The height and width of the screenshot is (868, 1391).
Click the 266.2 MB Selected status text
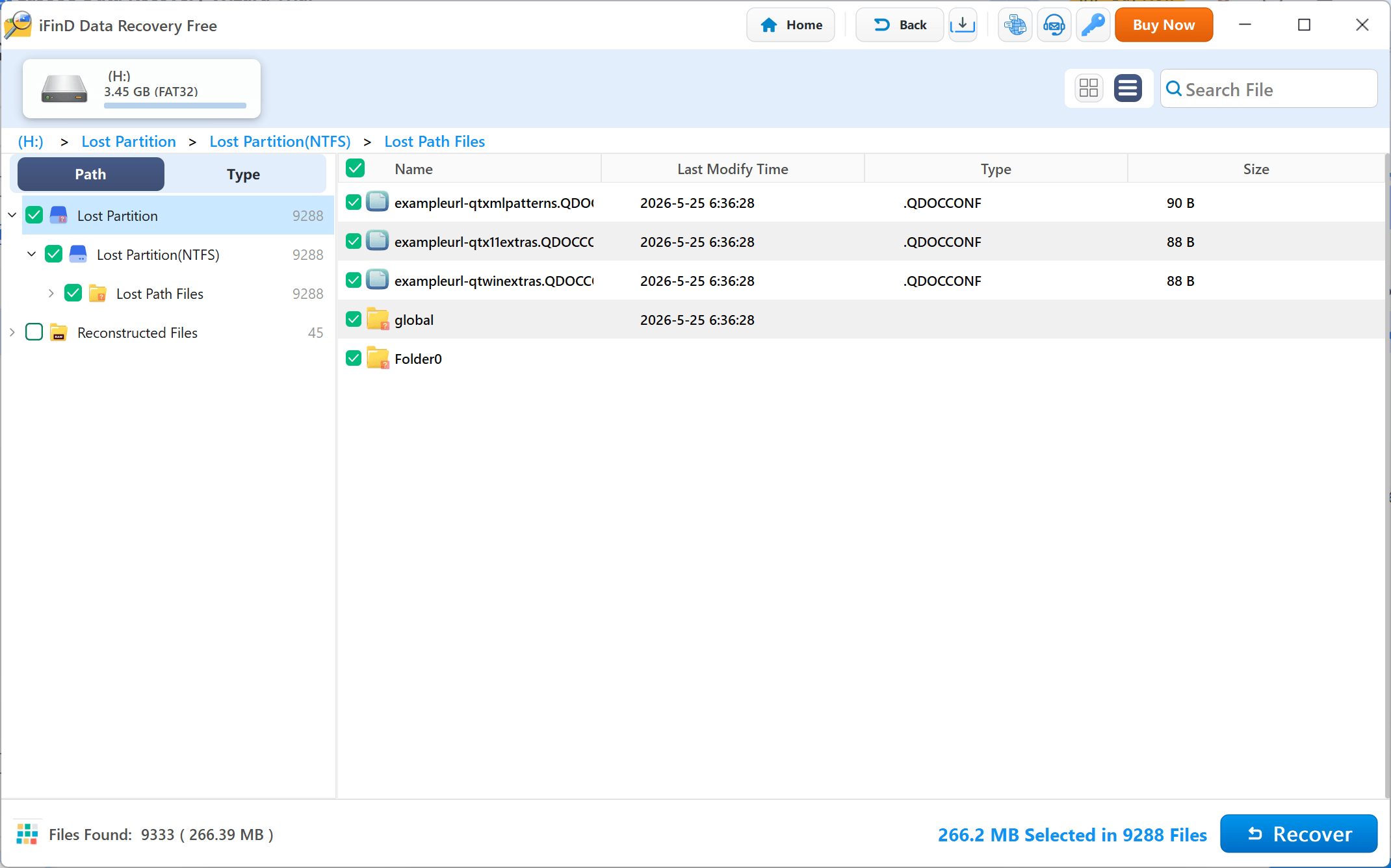1072,834
